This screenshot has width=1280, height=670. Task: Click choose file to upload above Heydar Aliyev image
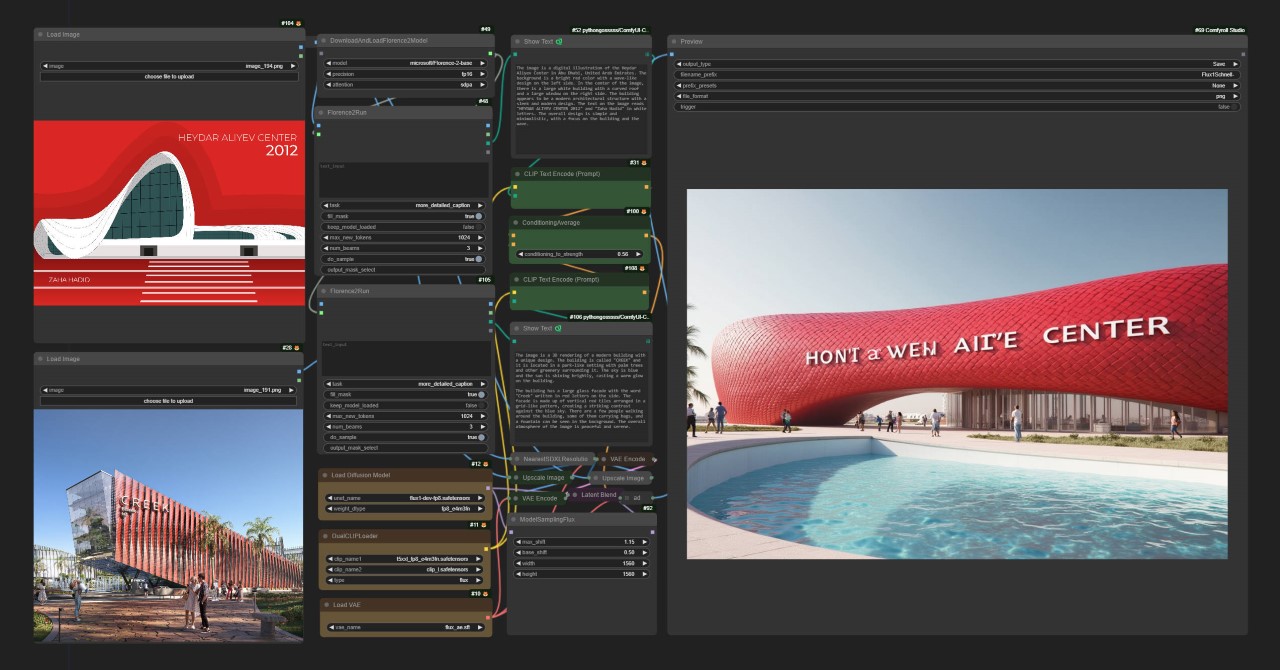tap(169, 76)
